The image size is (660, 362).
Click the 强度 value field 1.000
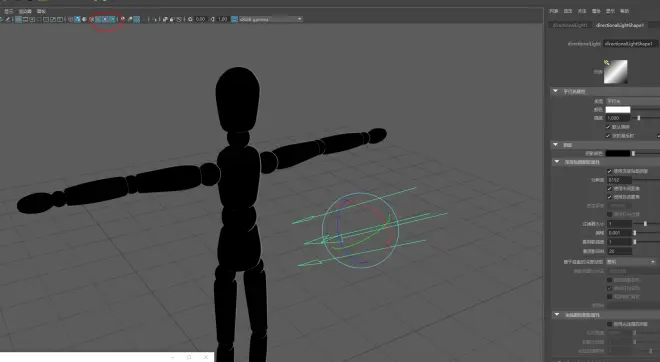pos(618,118)
